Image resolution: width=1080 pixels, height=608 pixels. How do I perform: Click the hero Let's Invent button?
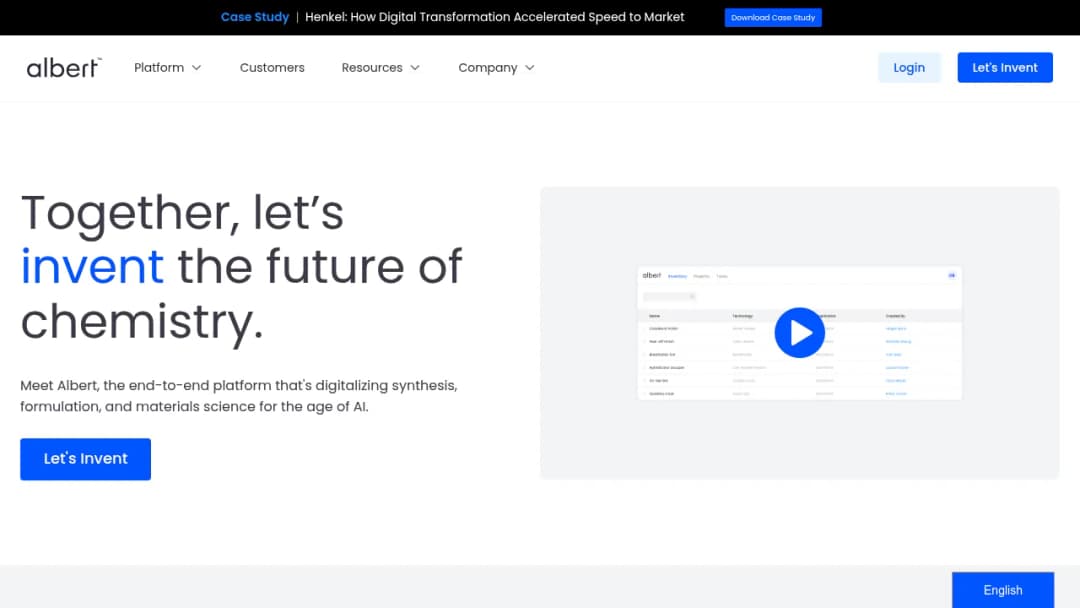click(85, 459)
